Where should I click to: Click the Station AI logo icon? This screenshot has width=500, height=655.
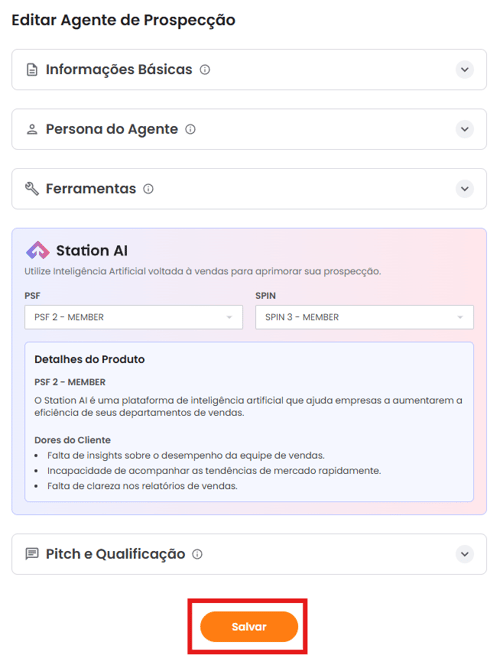tap(38, 250)
